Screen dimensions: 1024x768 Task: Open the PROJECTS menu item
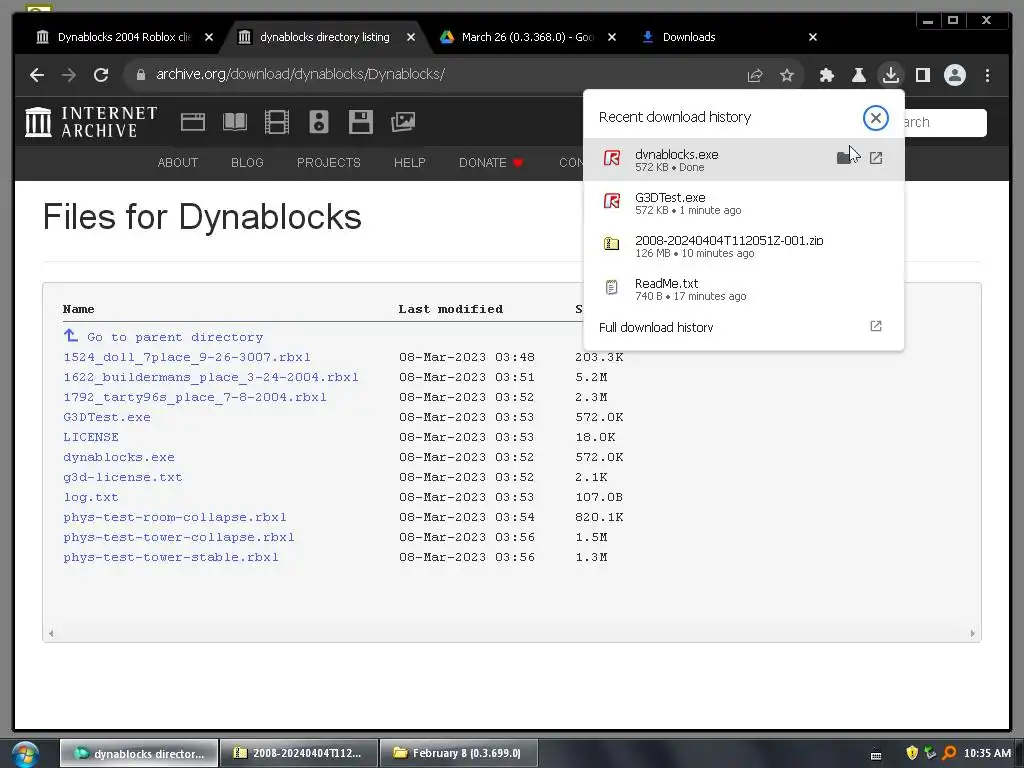point(328,163)
